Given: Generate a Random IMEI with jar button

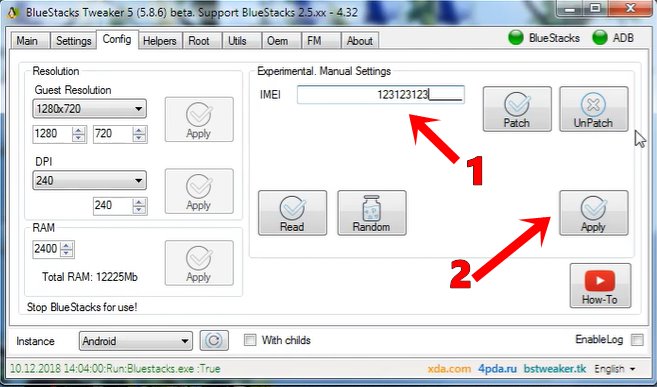Looking at the screenshot, I should [372, 213].
